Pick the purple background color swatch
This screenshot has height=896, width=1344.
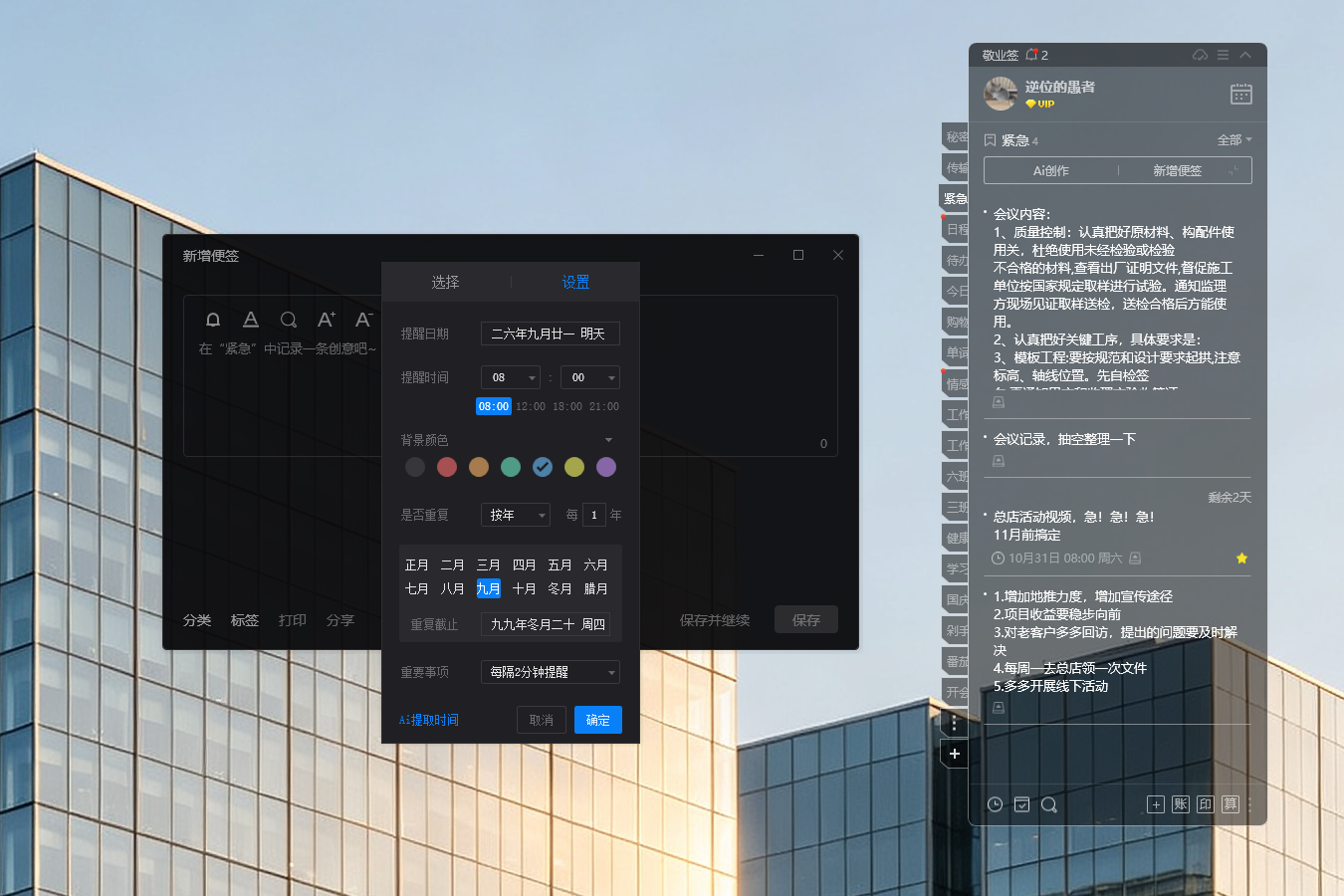point(606,467)
